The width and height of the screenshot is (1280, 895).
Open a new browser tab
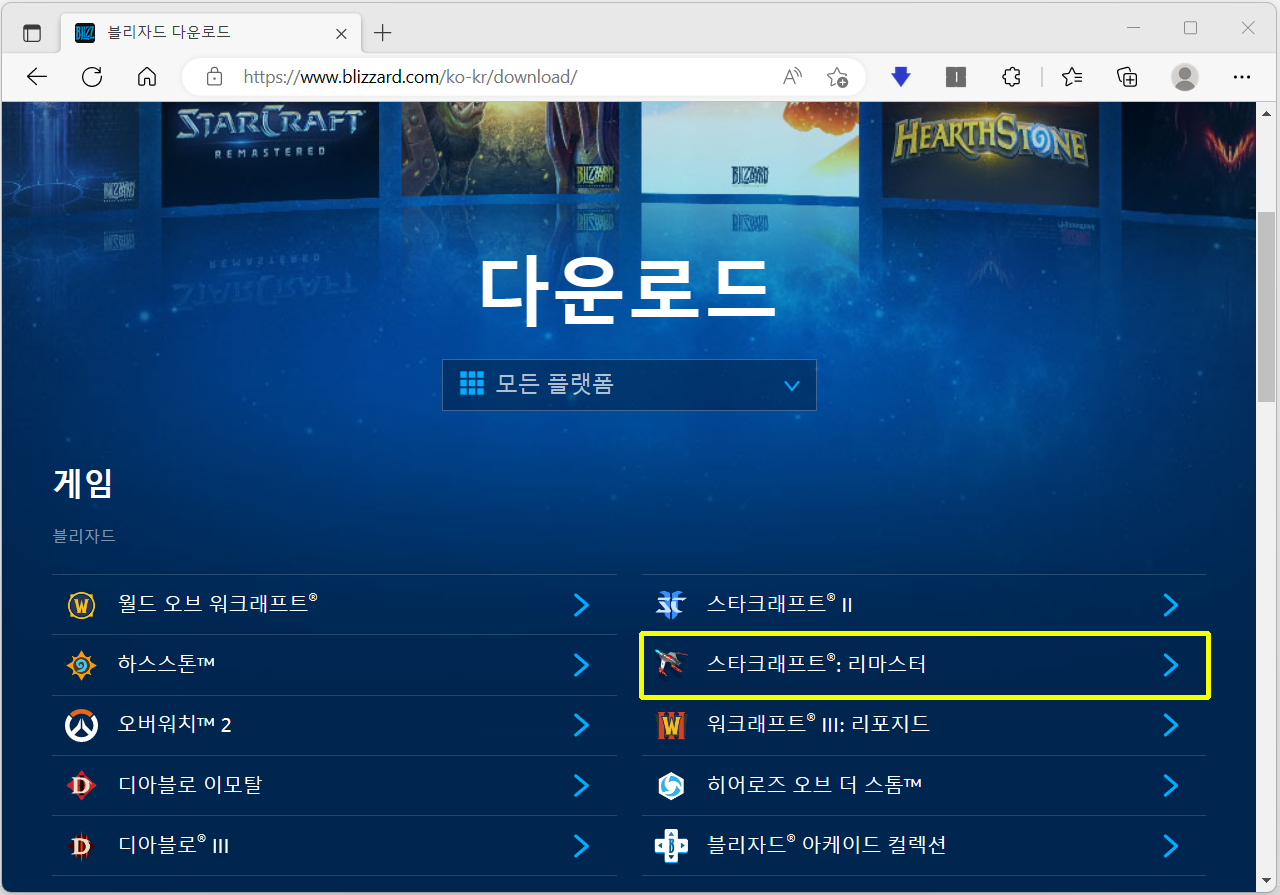tap(382, 33)
